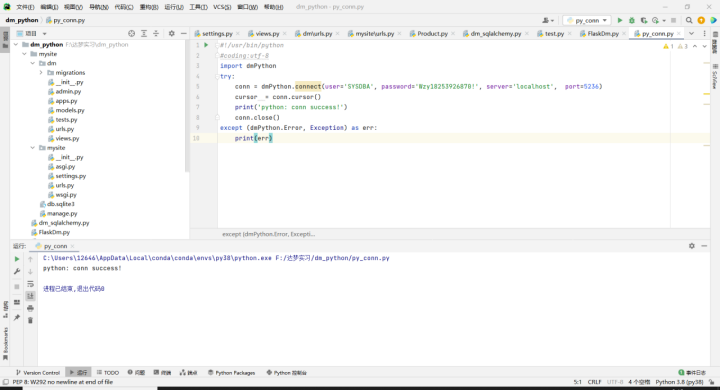Go to next highlighted error arrow
This screenshot has height=390, width=720.
click(x=705, y=46)
